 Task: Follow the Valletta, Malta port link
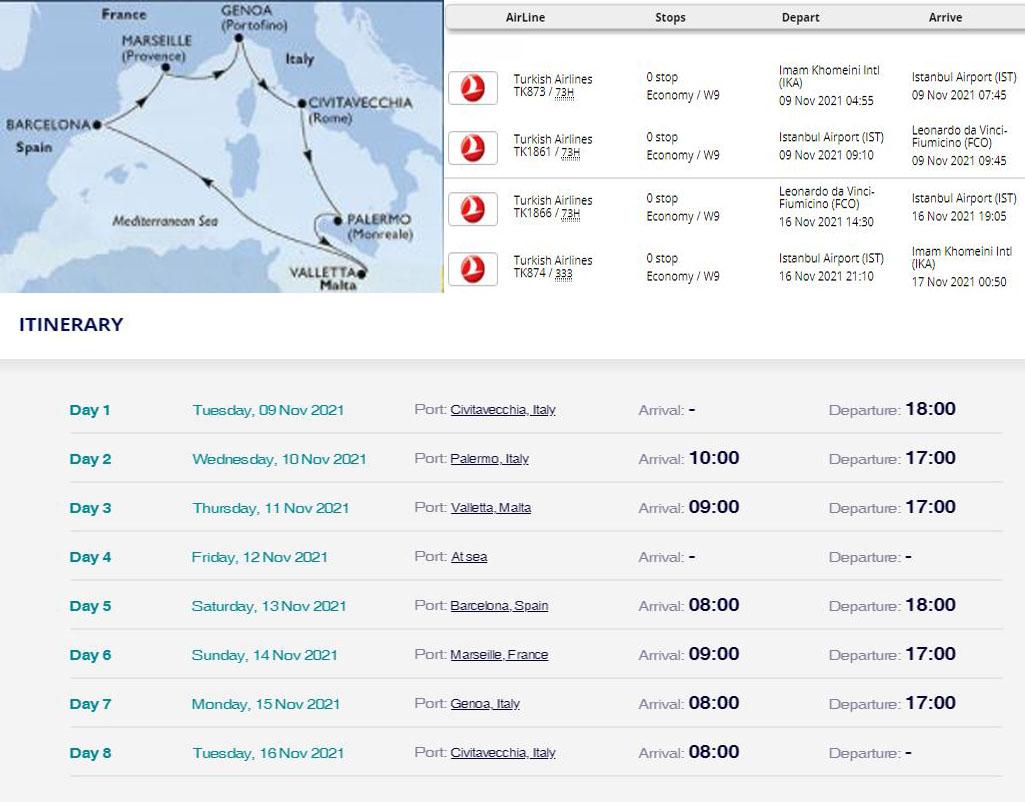490,508
